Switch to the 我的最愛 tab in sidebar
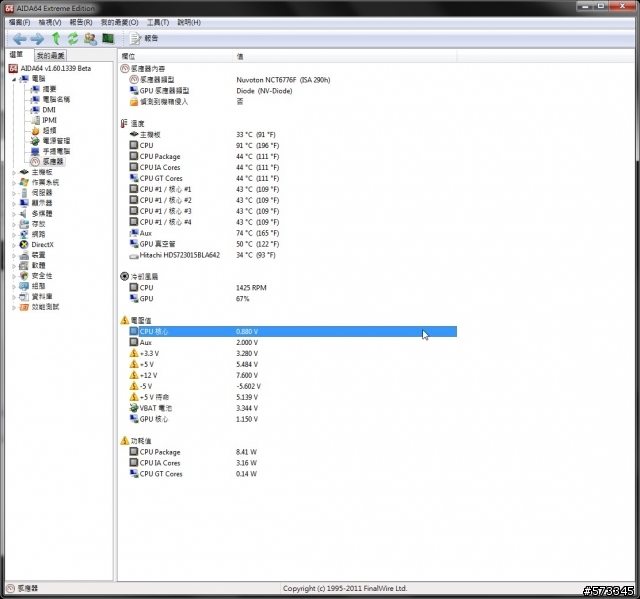 (50, 55)
